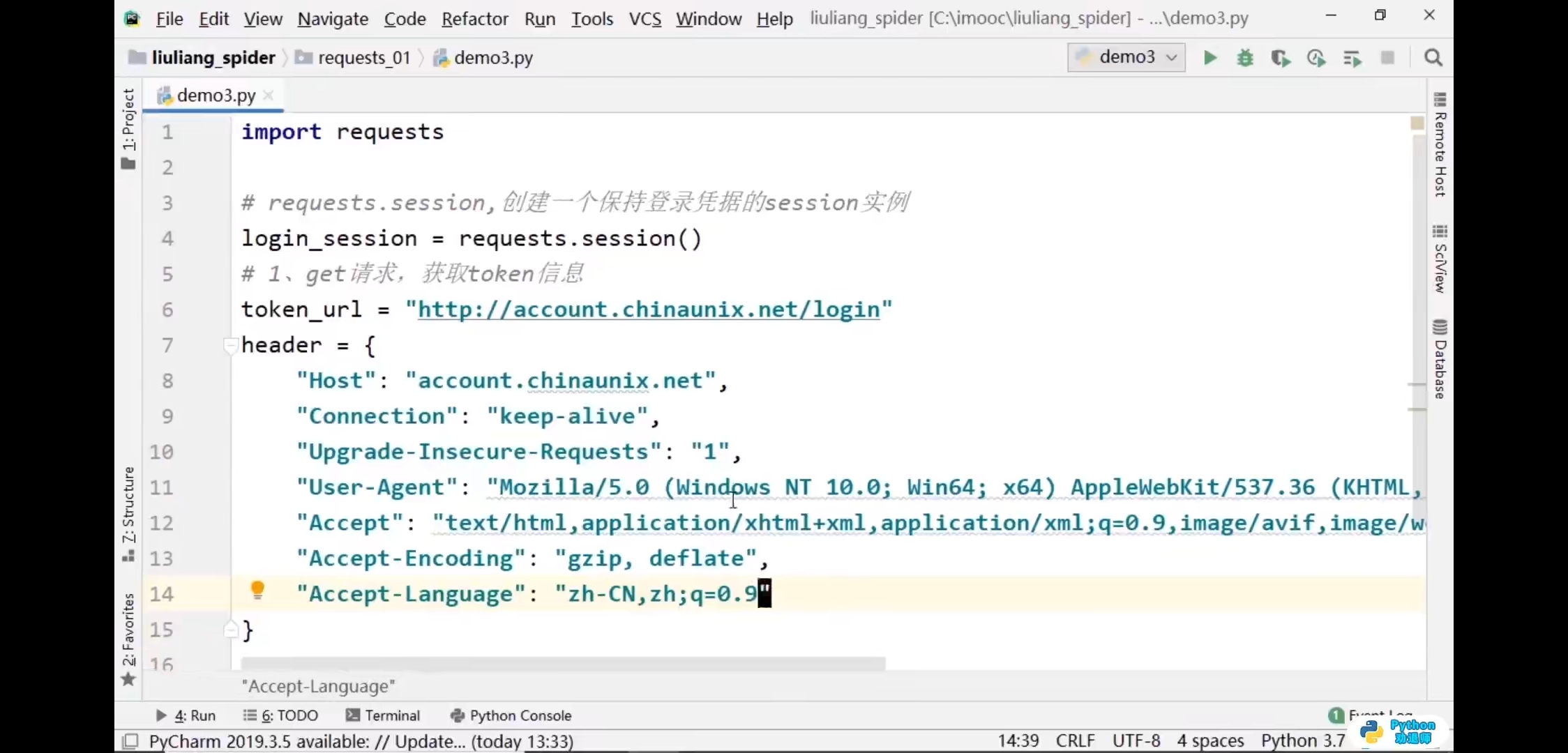Start debugging with the bug icon
This screenshot has height=753, width=1568.
coord(1245,58)
